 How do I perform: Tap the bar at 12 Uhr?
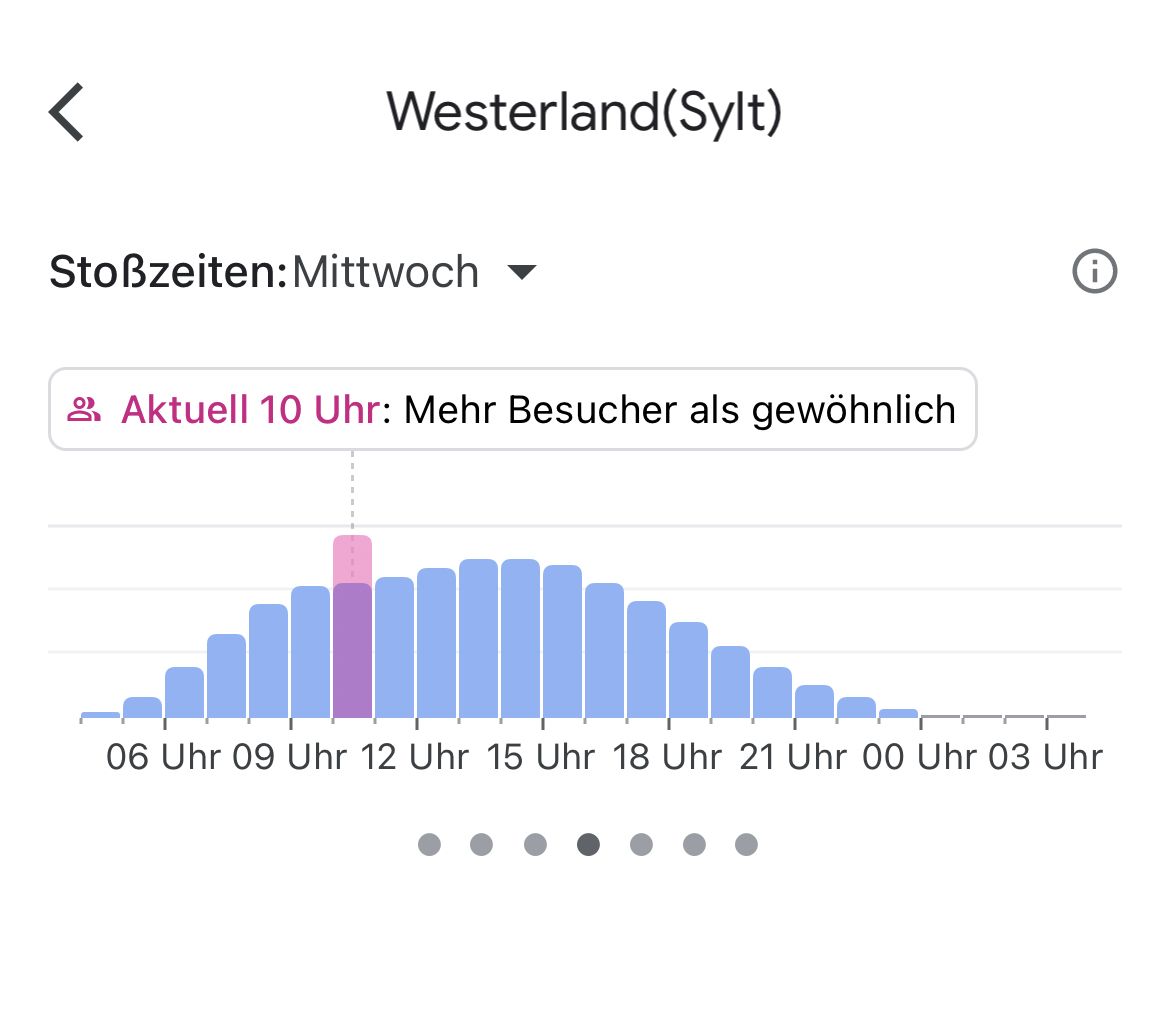point(436,645)
